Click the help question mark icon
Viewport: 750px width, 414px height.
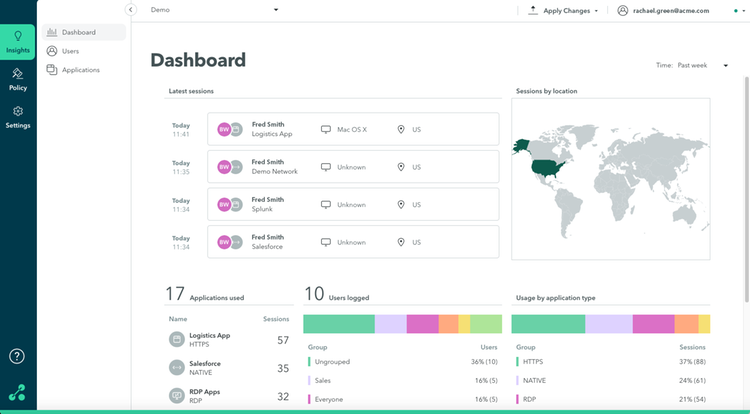pyautogui.click(x=18, y=356)
